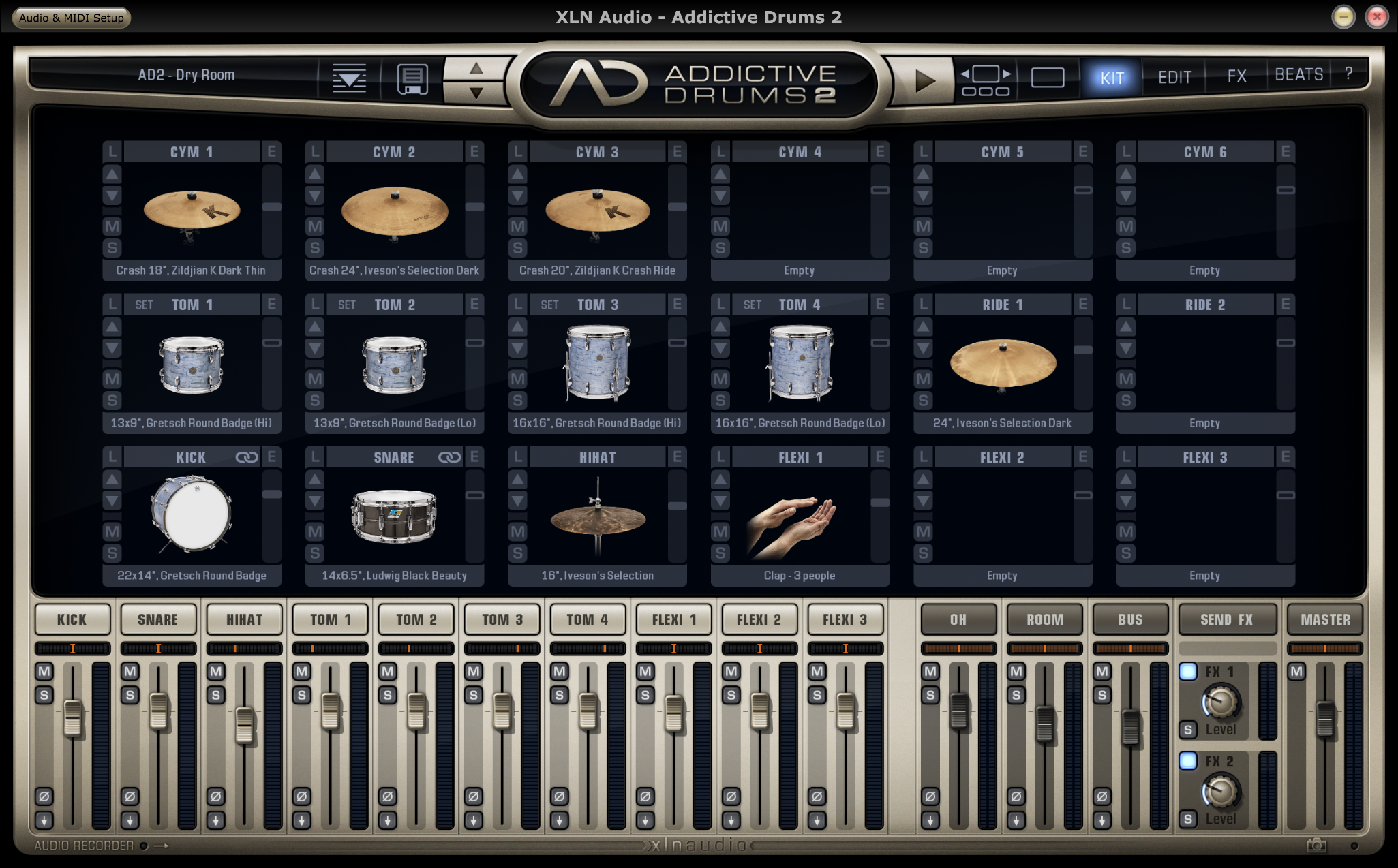This screenshot has width=1398, height=868.
Task: Select previous kitpiece for TOM 2
Action: point(315,326)
